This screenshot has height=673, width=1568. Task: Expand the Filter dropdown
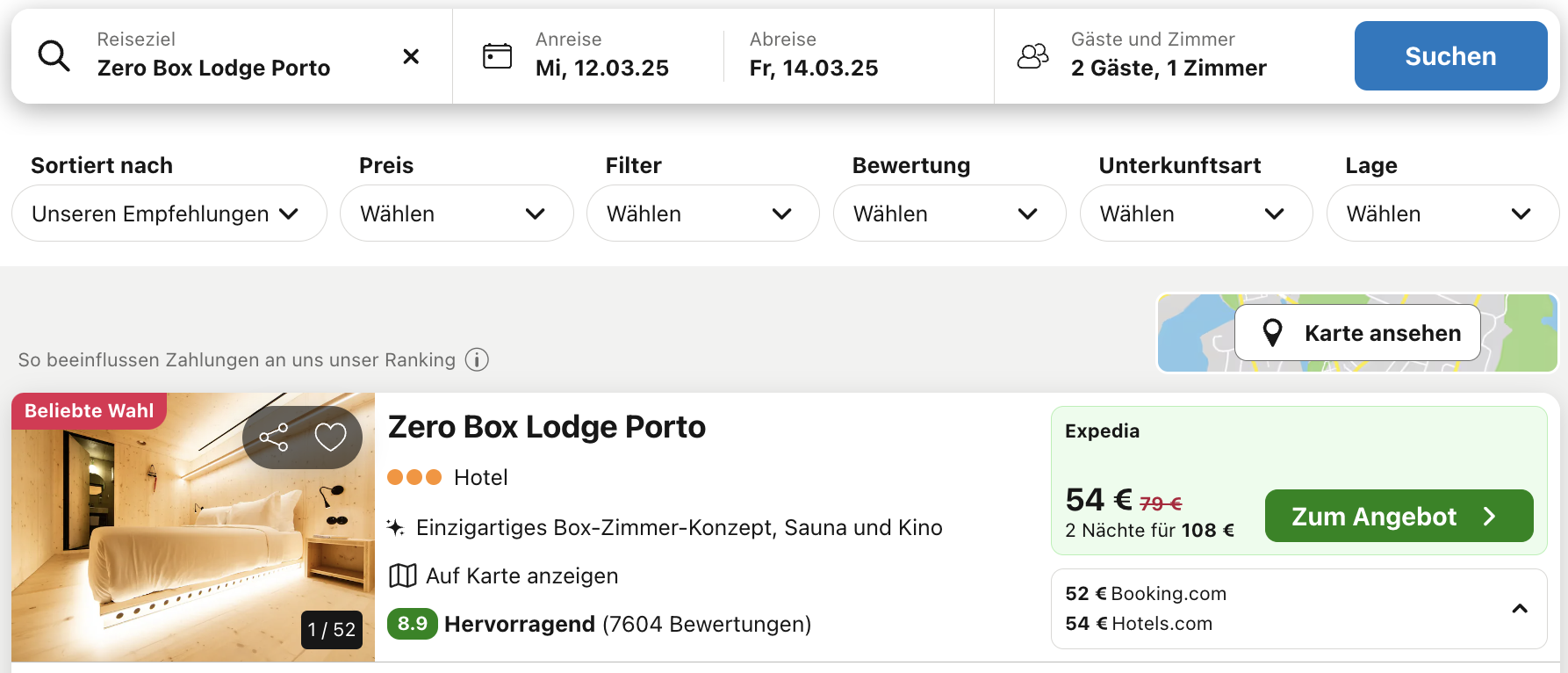(703, 213)
